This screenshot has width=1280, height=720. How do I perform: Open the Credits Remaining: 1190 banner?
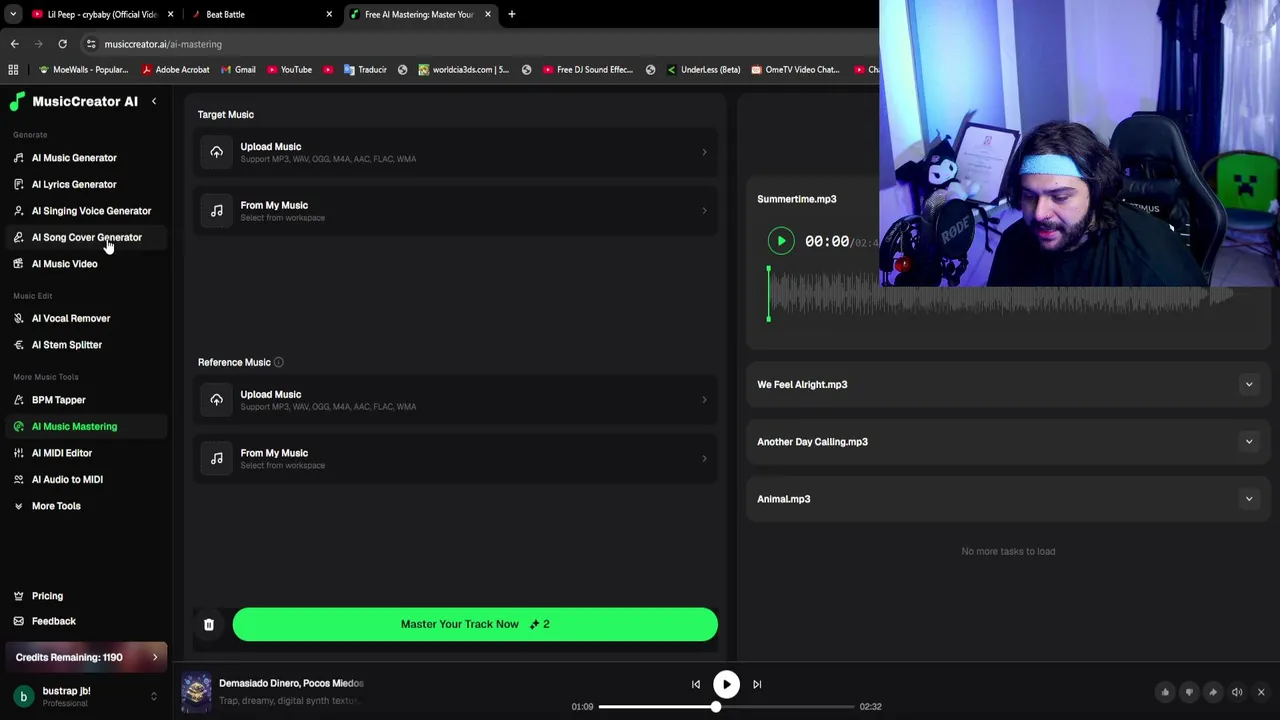click(86, 657)
